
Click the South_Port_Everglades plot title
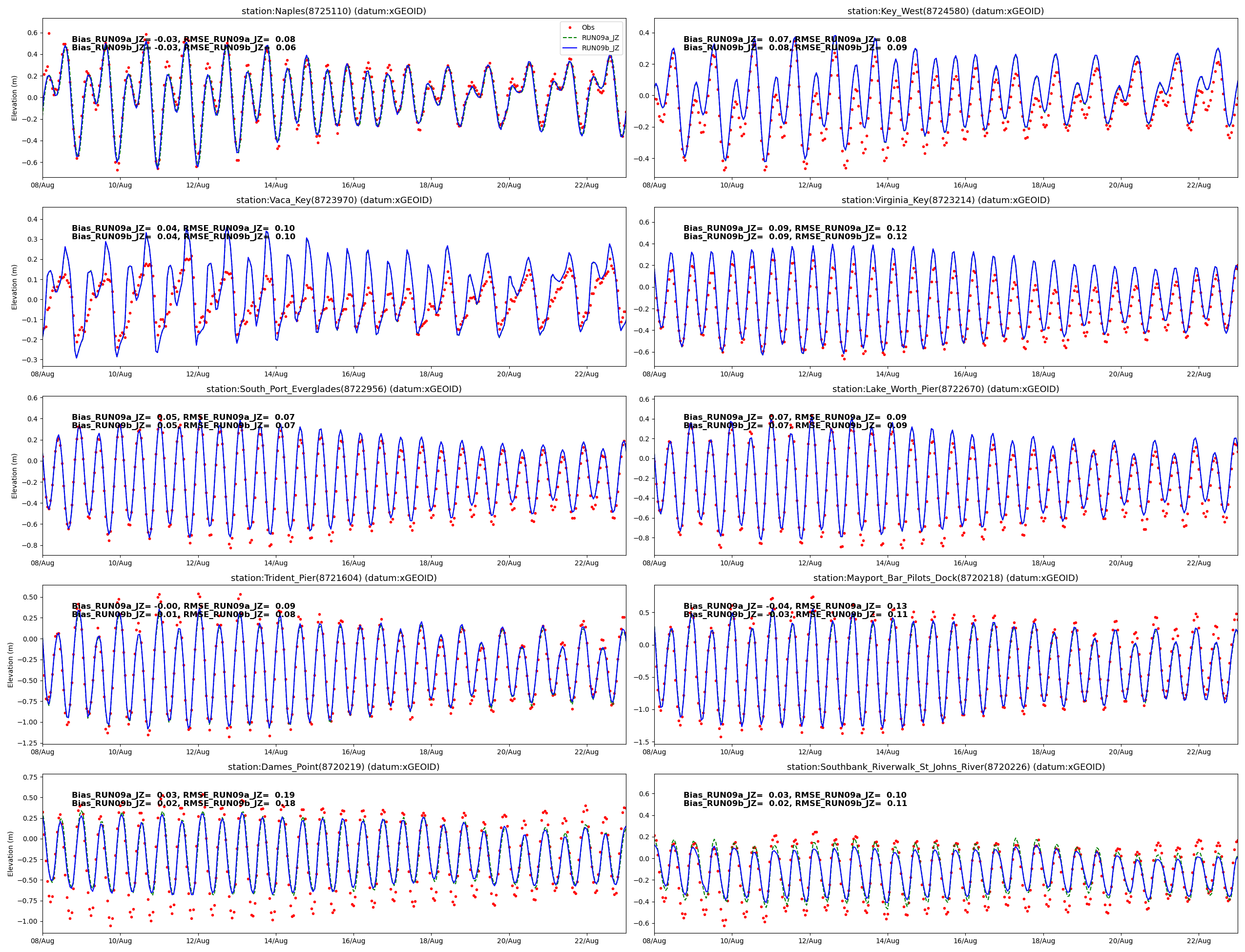click(x=334, y=389)
